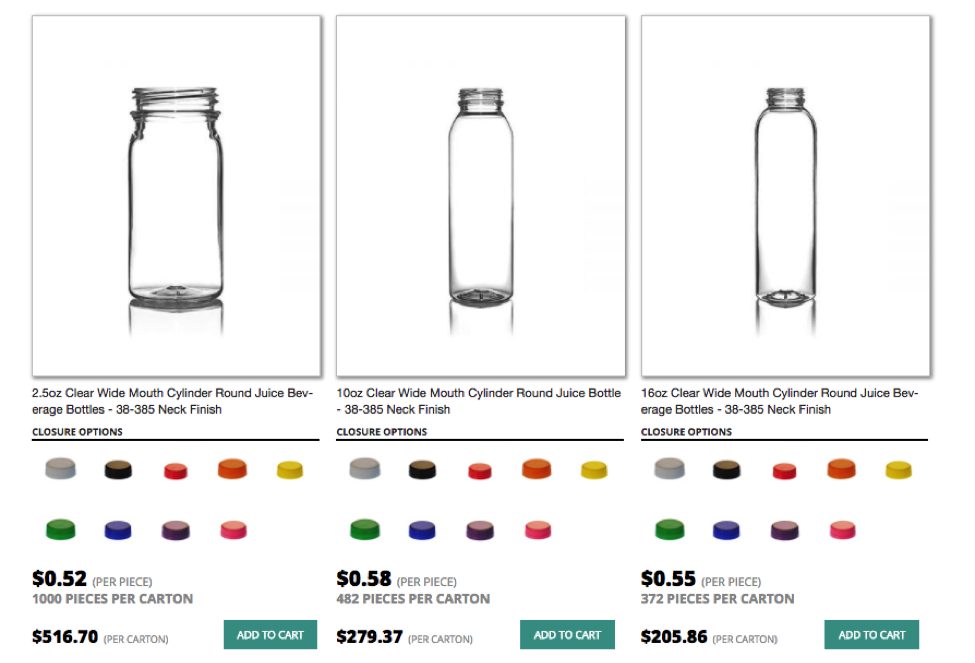Select the pink cap for 10oz bottle
975x663 pixels.
click(537, 530)
